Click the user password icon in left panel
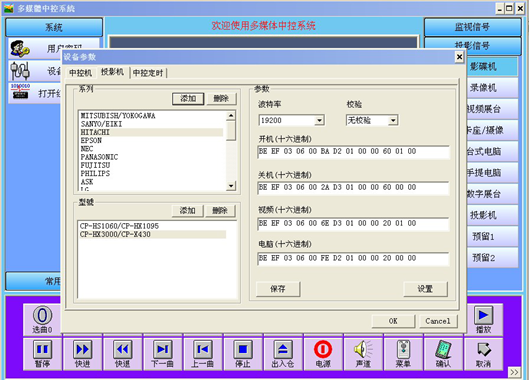Screen dimensions: 529x380 pos(20,49)
